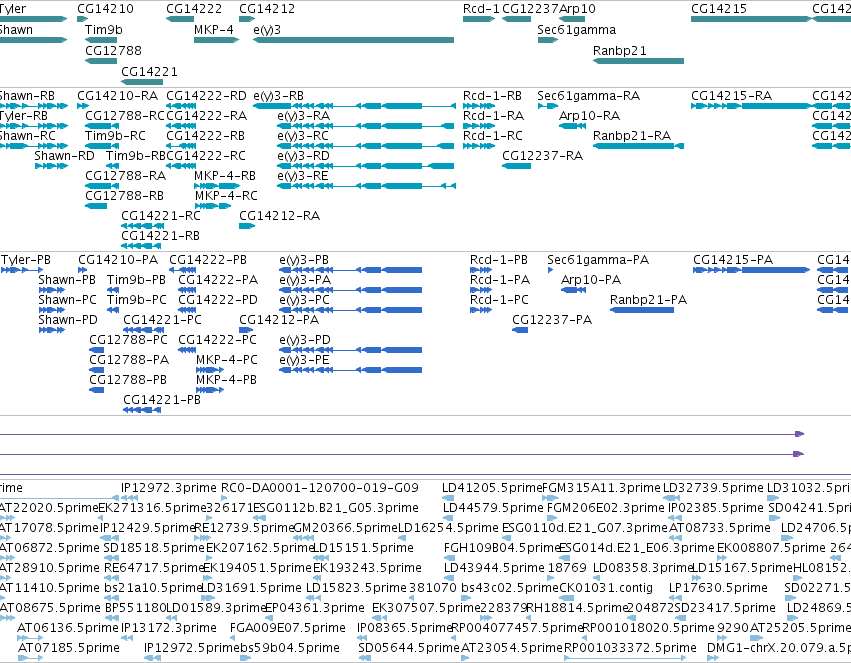Click protein CG14215-PA
The image size is (851, 663).
point(752,270)
